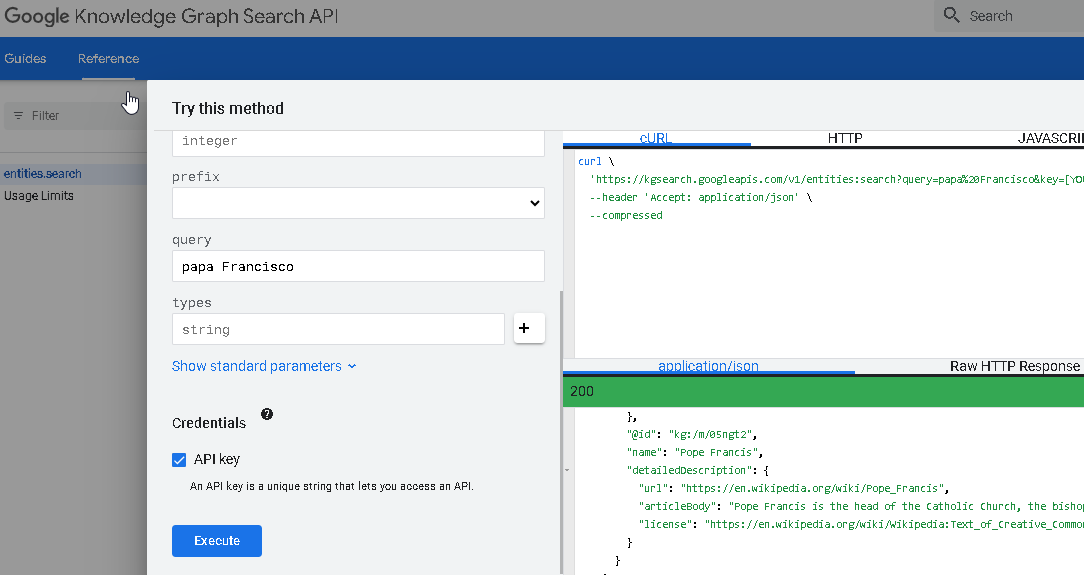Open the prefix dropdown

358,203
